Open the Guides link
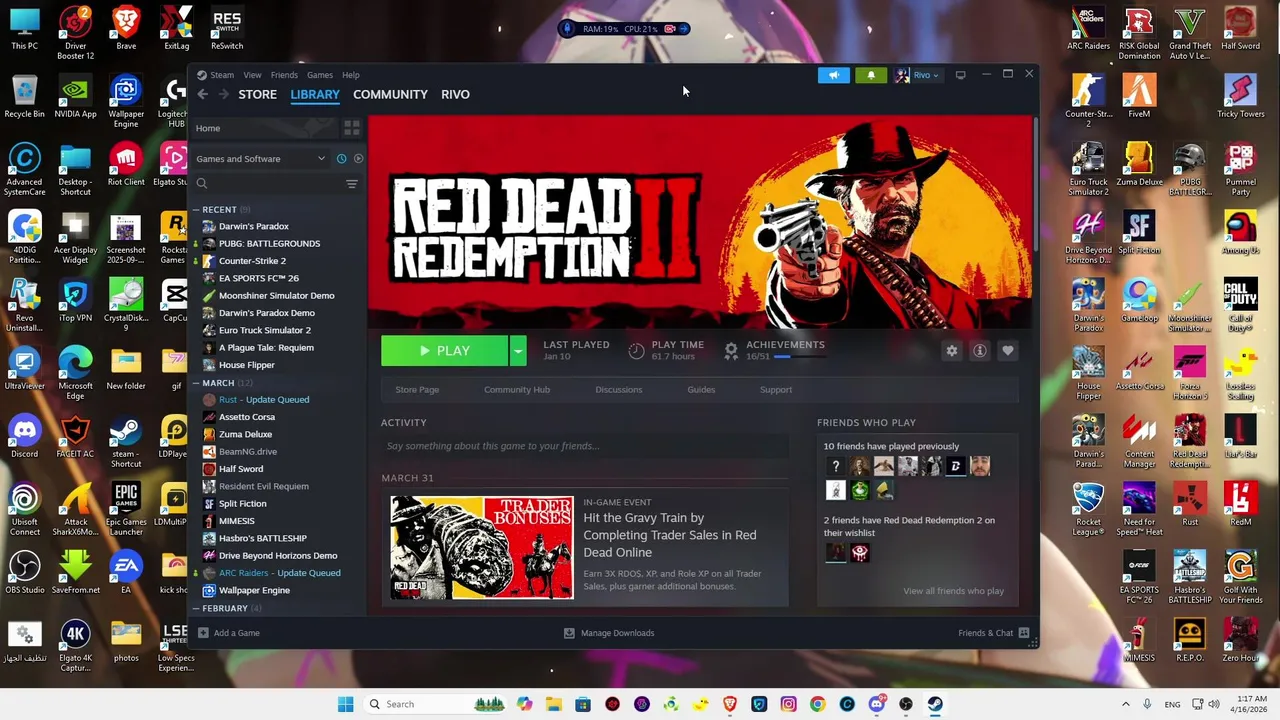Screen dimensions: 1280x720 pyautogui.click(x=701, y=390)
